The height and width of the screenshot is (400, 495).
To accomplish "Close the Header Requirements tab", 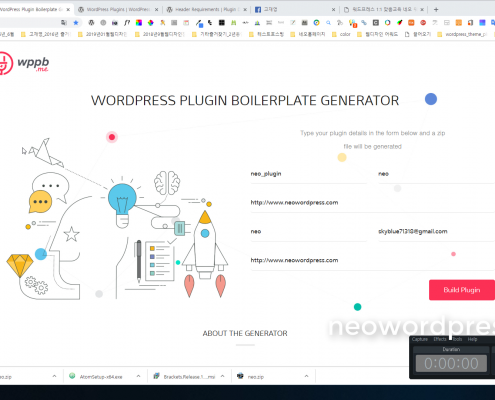I will (245, 10).
